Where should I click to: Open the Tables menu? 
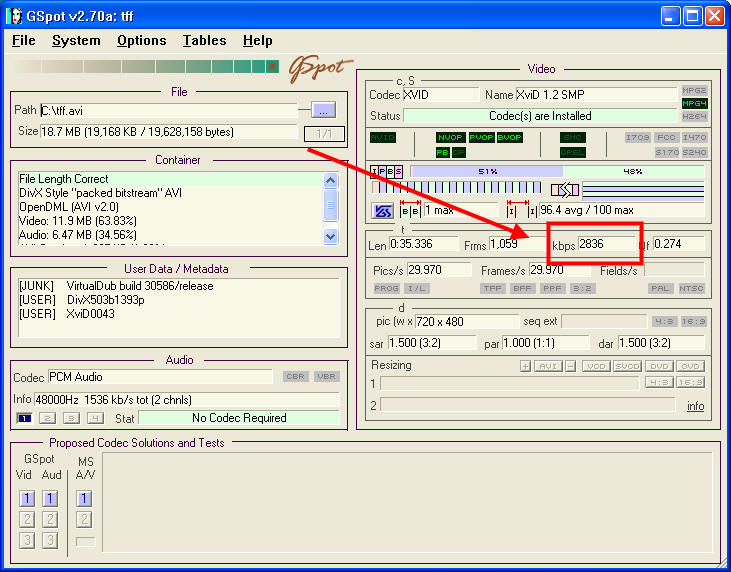click(x=204, y=41)
